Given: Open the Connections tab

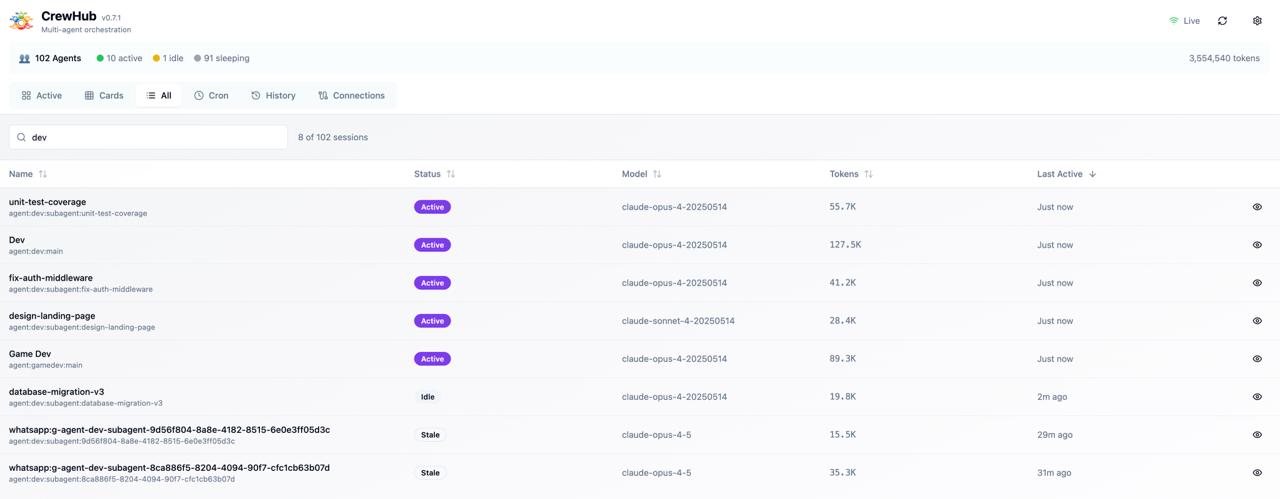Looking at the screenshot, I should [x=351, y=96].
